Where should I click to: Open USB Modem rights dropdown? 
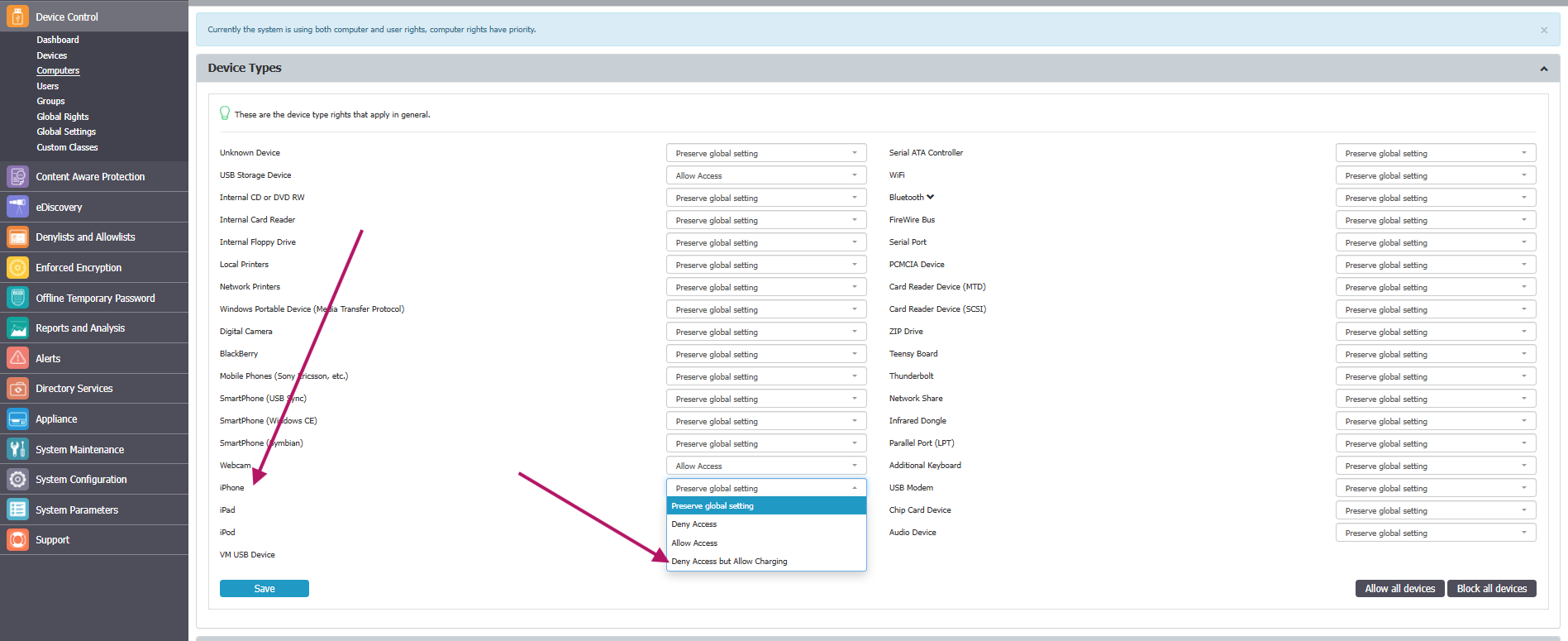pos(1436,488)
